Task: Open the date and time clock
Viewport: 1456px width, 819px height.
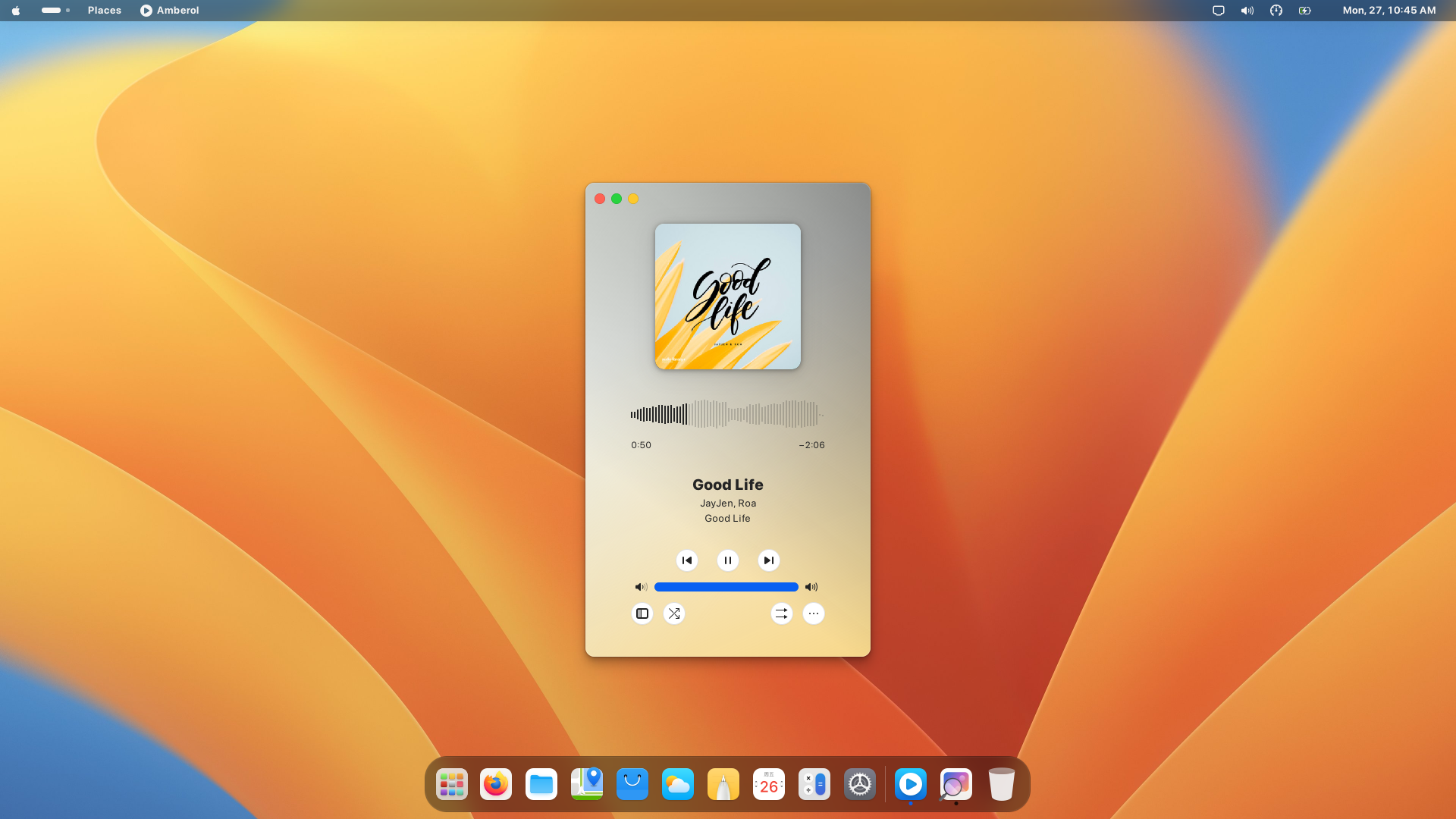Action: pyautogui.click(x=1389, y=11)
